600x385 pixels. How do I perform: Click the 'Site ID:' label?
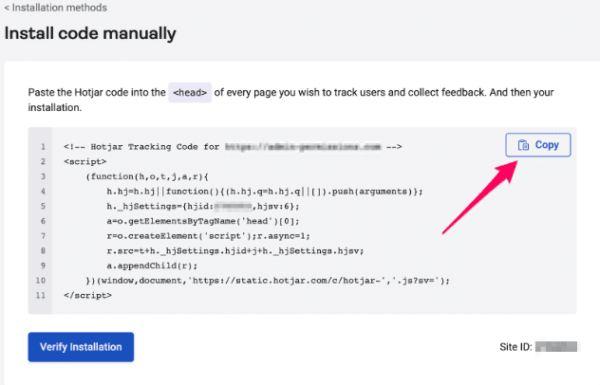pos(515,347)
